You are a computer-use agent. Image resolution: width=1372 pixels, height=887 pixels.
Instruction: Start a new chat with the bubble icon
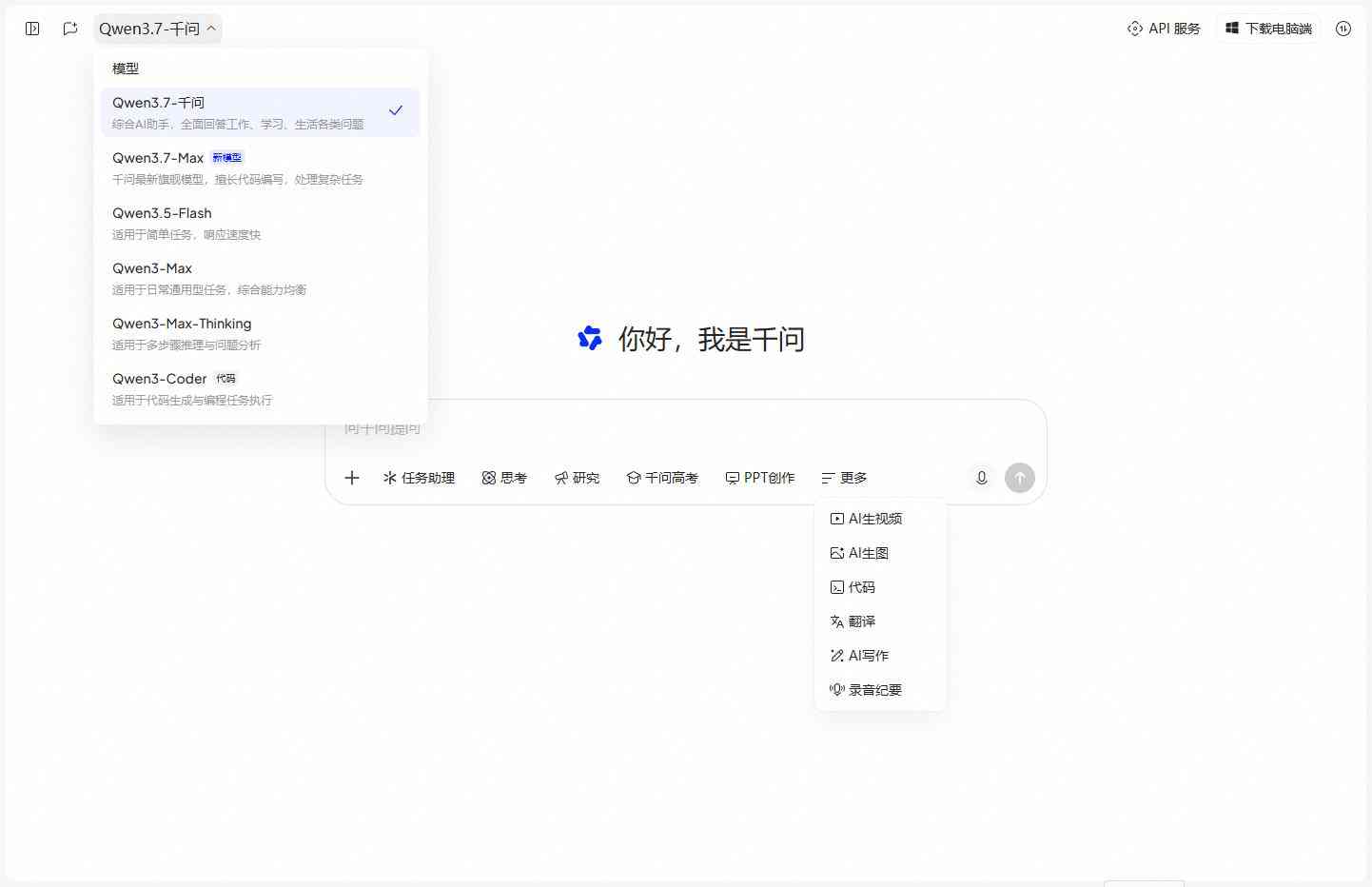[x=70, y=29]
